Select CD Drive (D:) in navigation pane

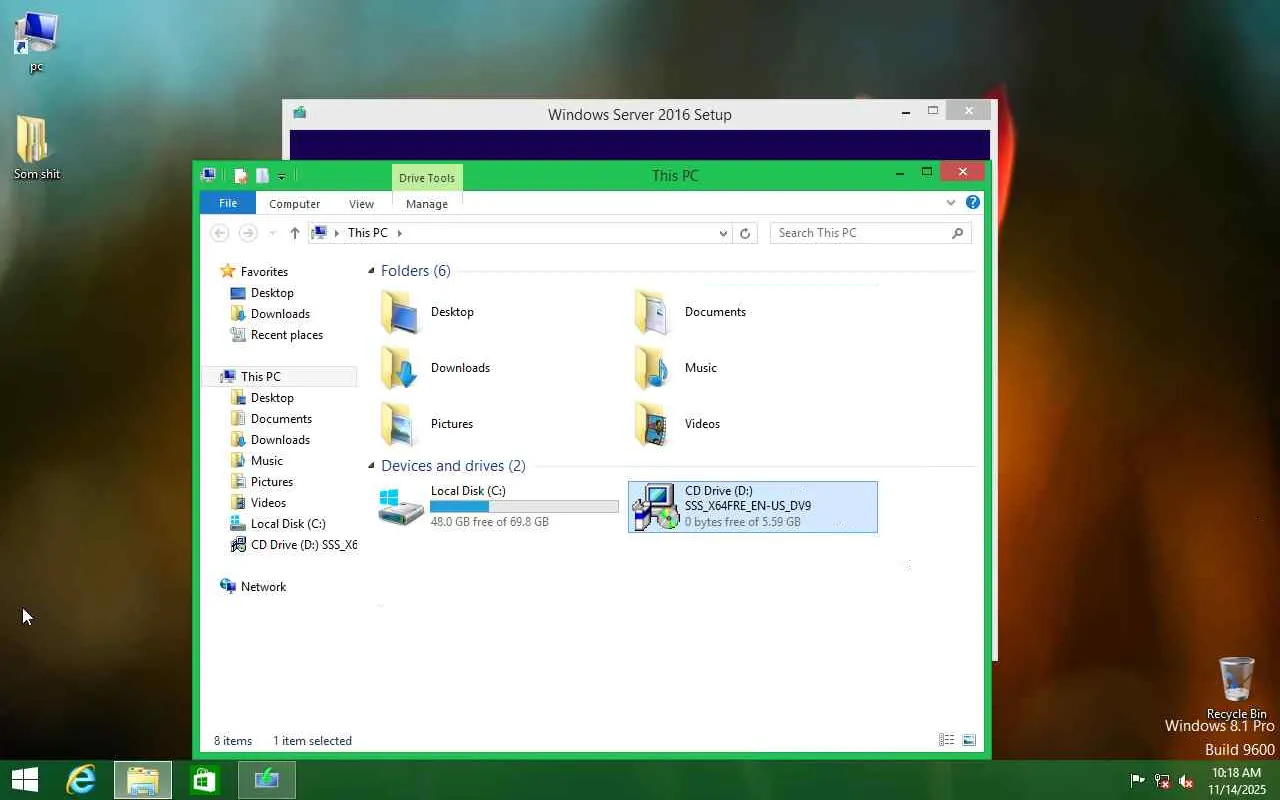(293, 544)
